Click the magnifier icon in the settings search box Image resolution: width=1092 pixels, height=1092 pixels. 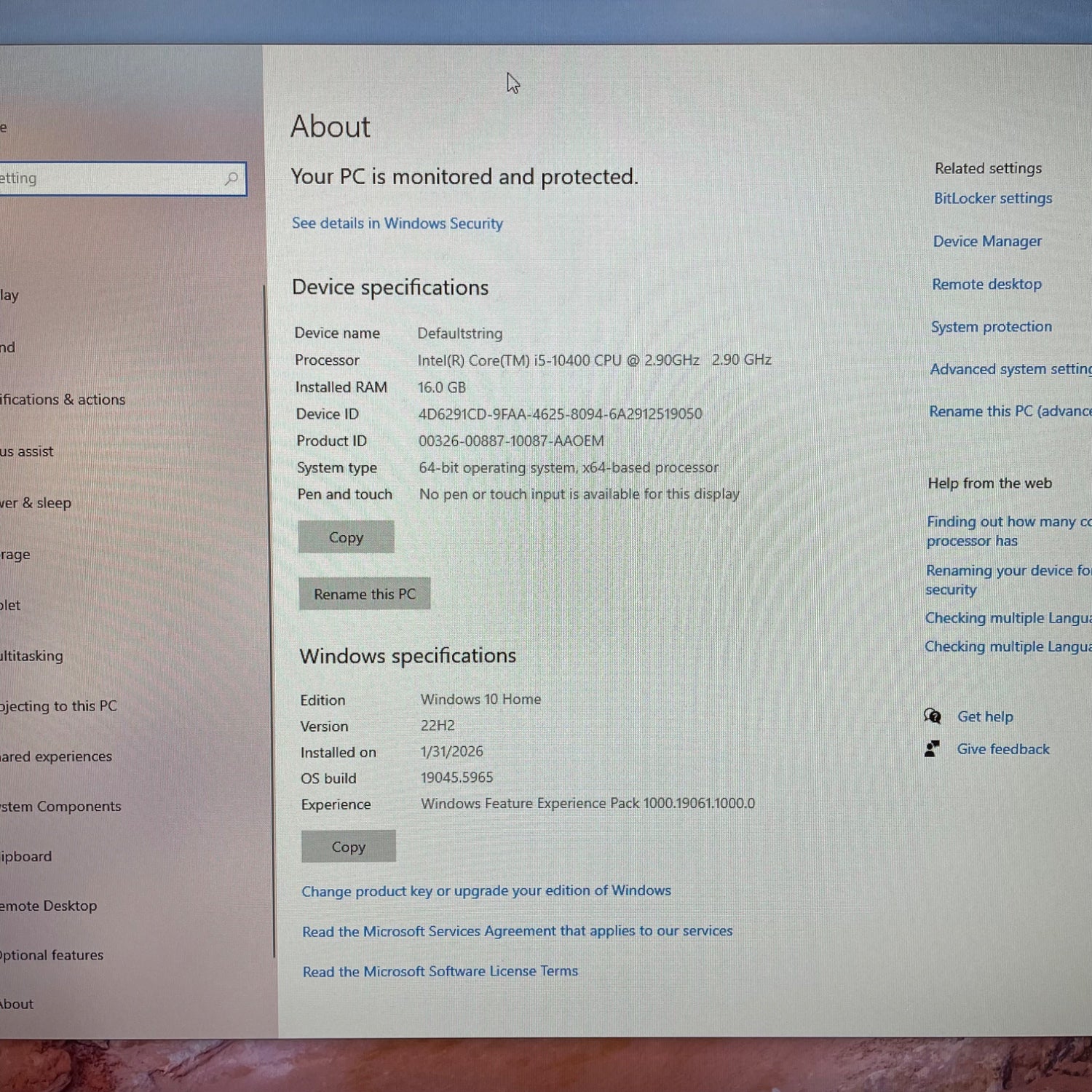(232, 178)
